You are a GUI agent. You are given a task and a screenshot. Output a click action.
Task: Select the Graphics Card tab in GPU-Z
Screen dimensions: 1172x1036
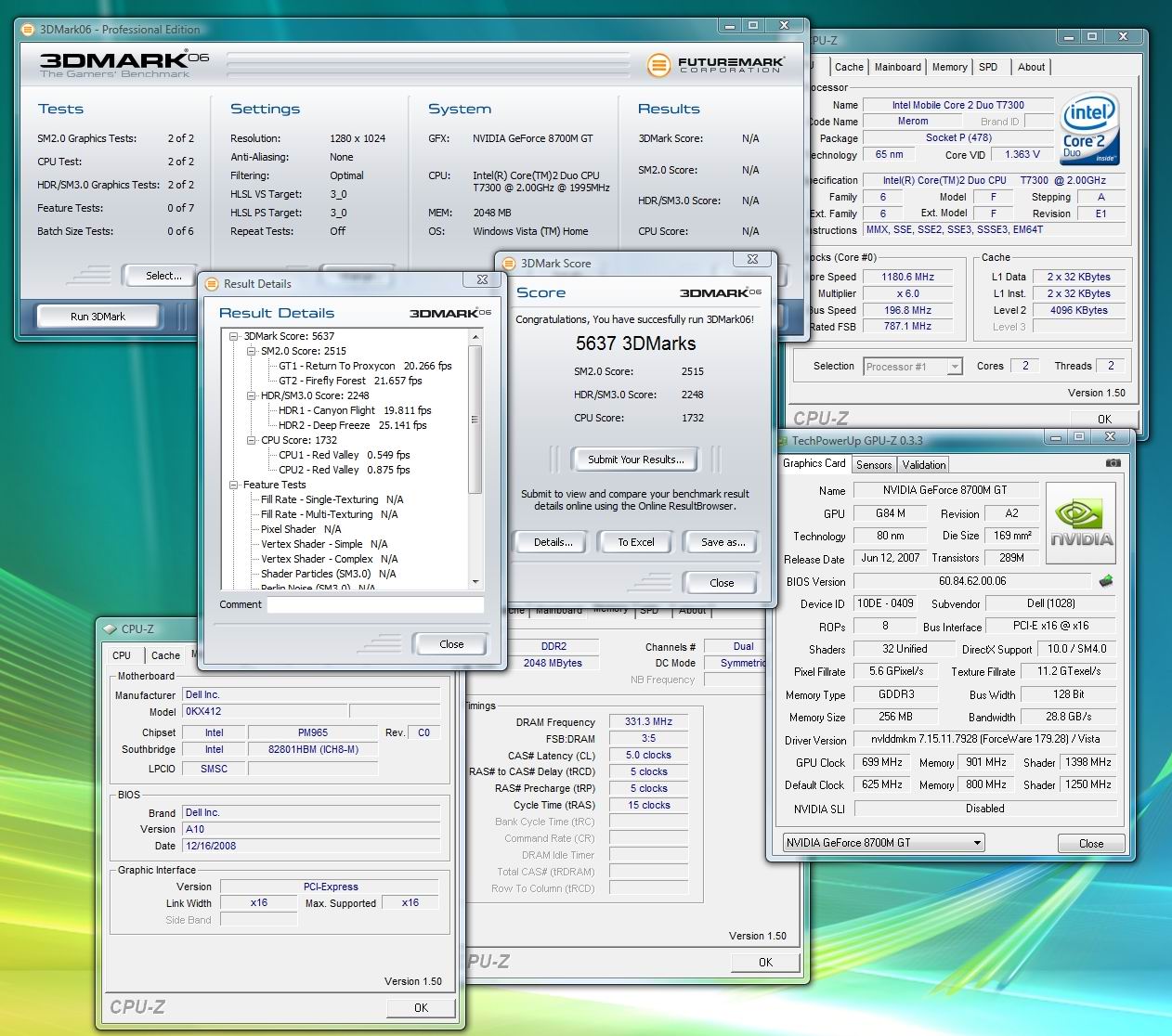(814, 463)
